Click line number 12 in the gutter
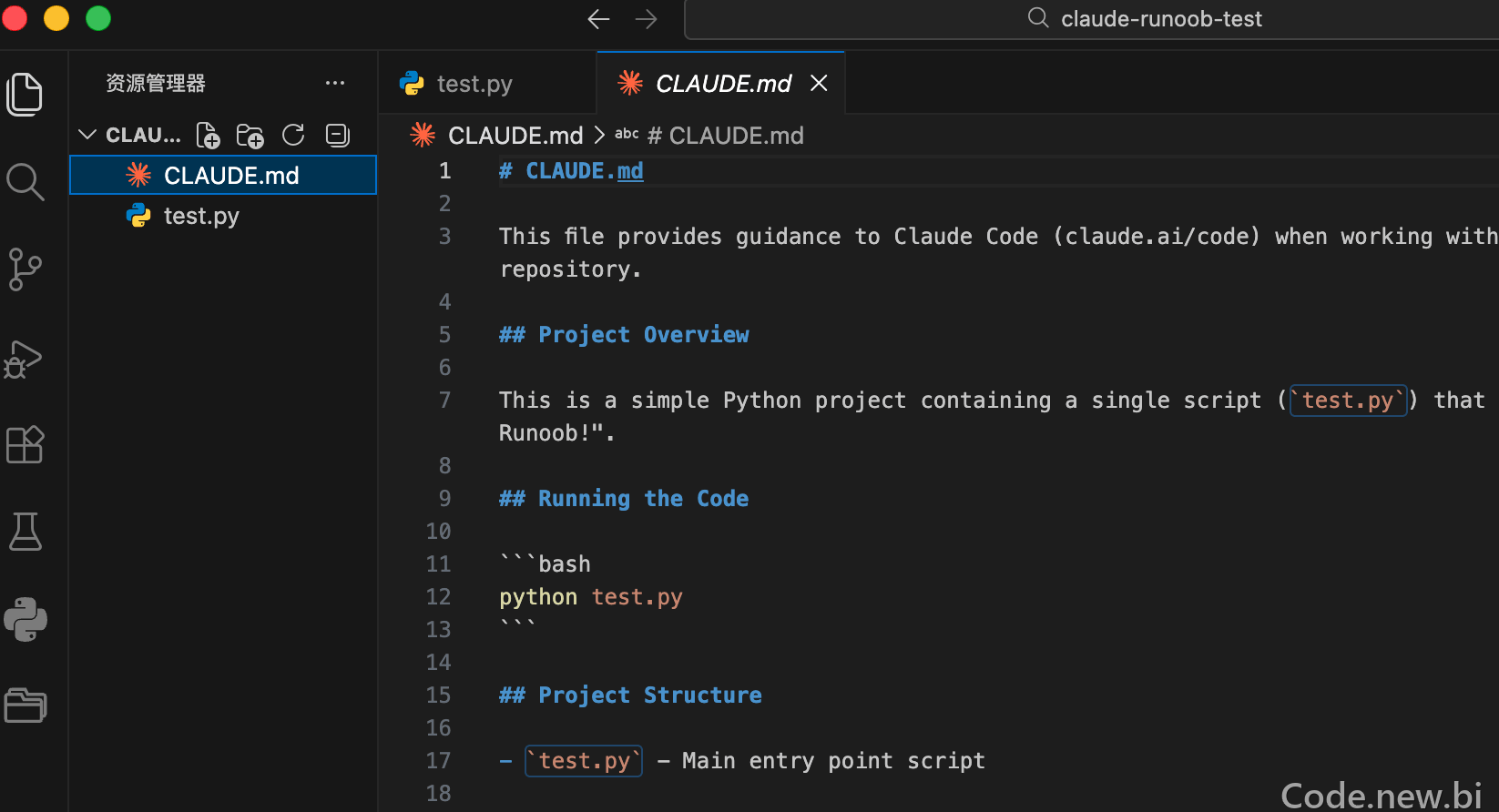 (x=438, y=597)
